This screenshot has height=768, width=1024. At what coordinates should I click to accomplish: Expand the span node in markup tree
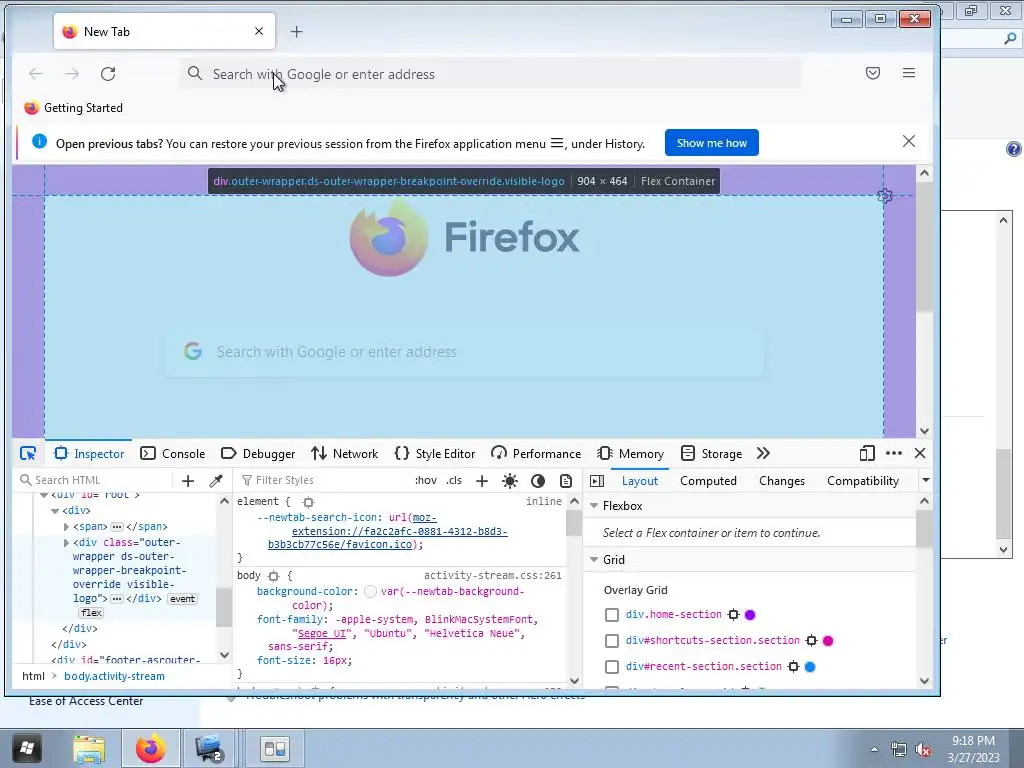66,526
